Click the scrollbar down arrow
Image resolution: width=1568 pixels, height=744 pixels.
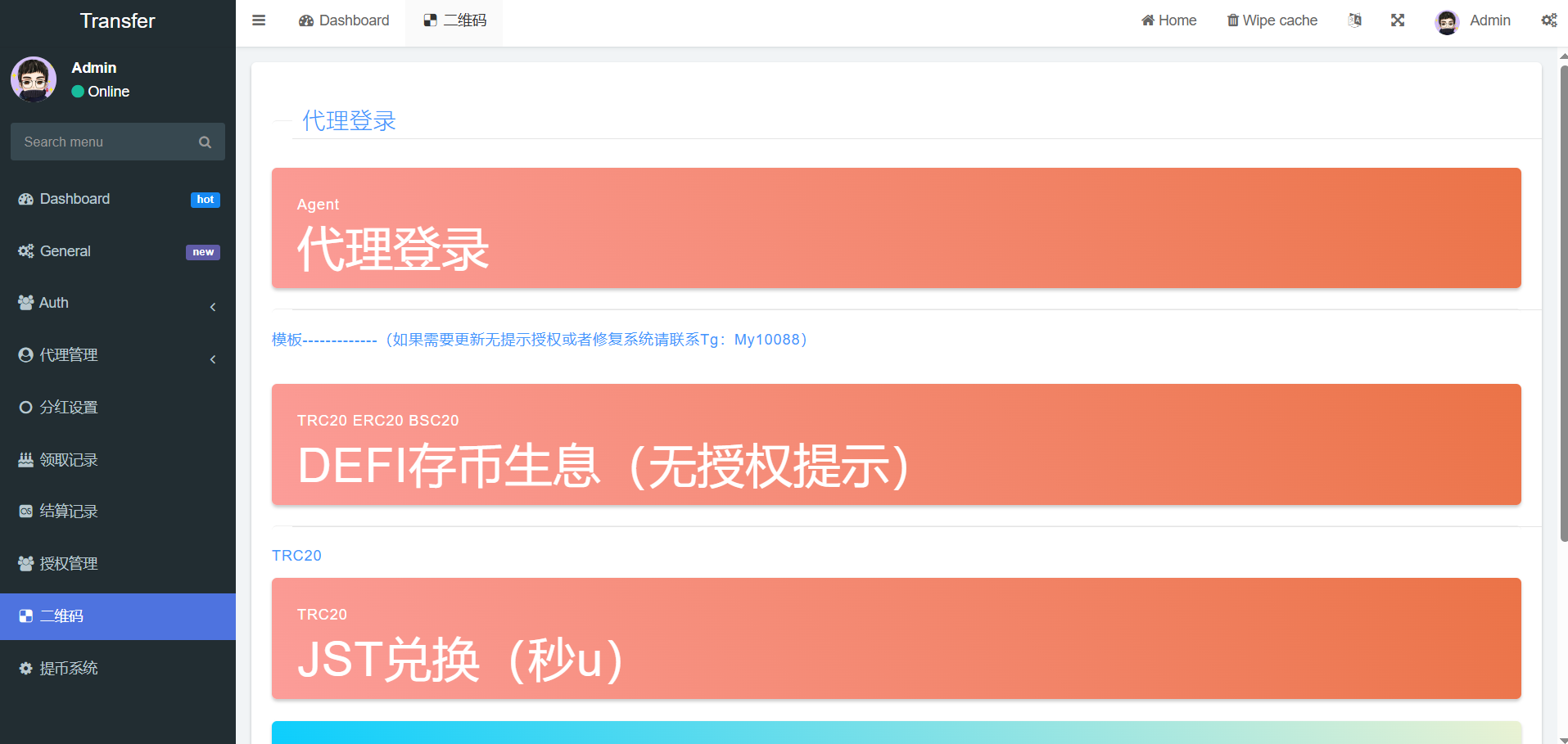tap(1564, 739)
